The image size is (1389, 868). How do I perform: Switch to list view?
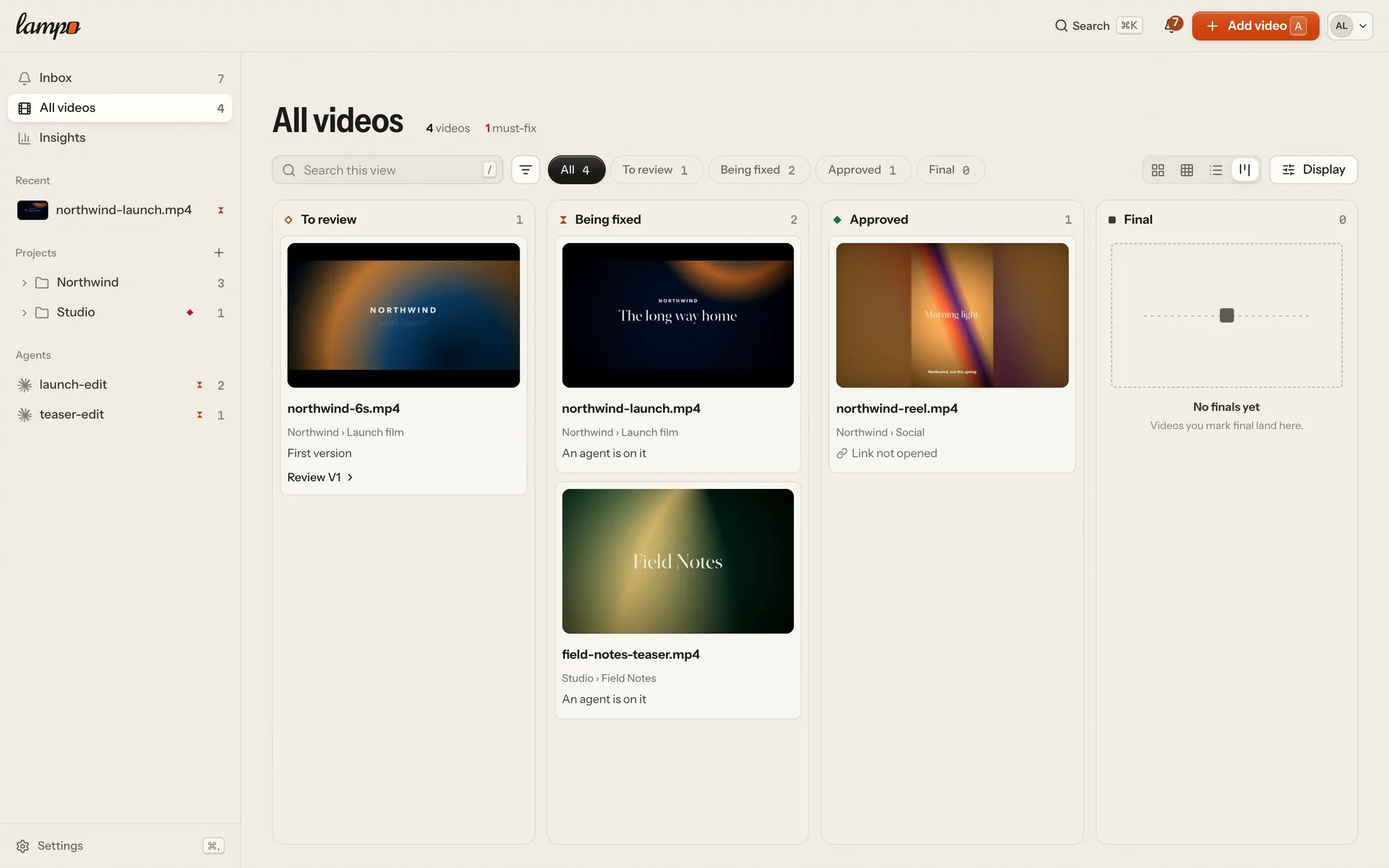pyautogui.click(x=1215, y=170)
